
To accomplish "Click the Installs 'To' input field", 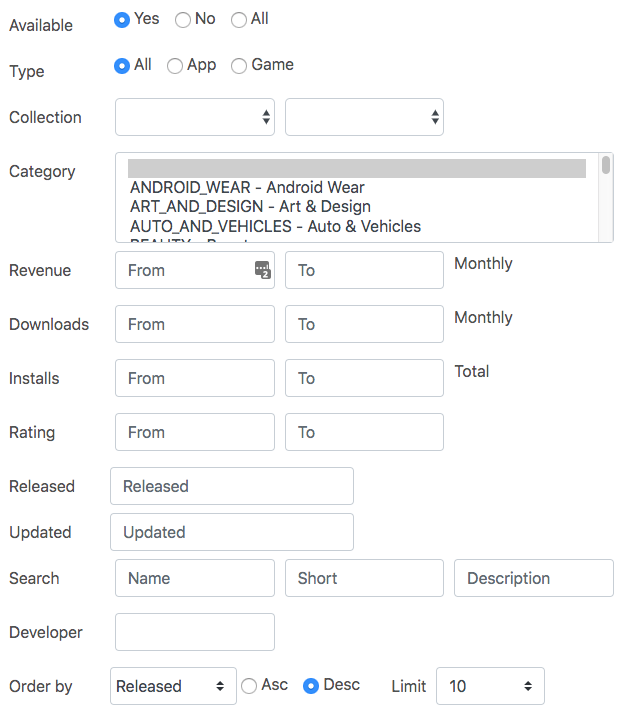I will pyautogui.click(x=364, y=378).
